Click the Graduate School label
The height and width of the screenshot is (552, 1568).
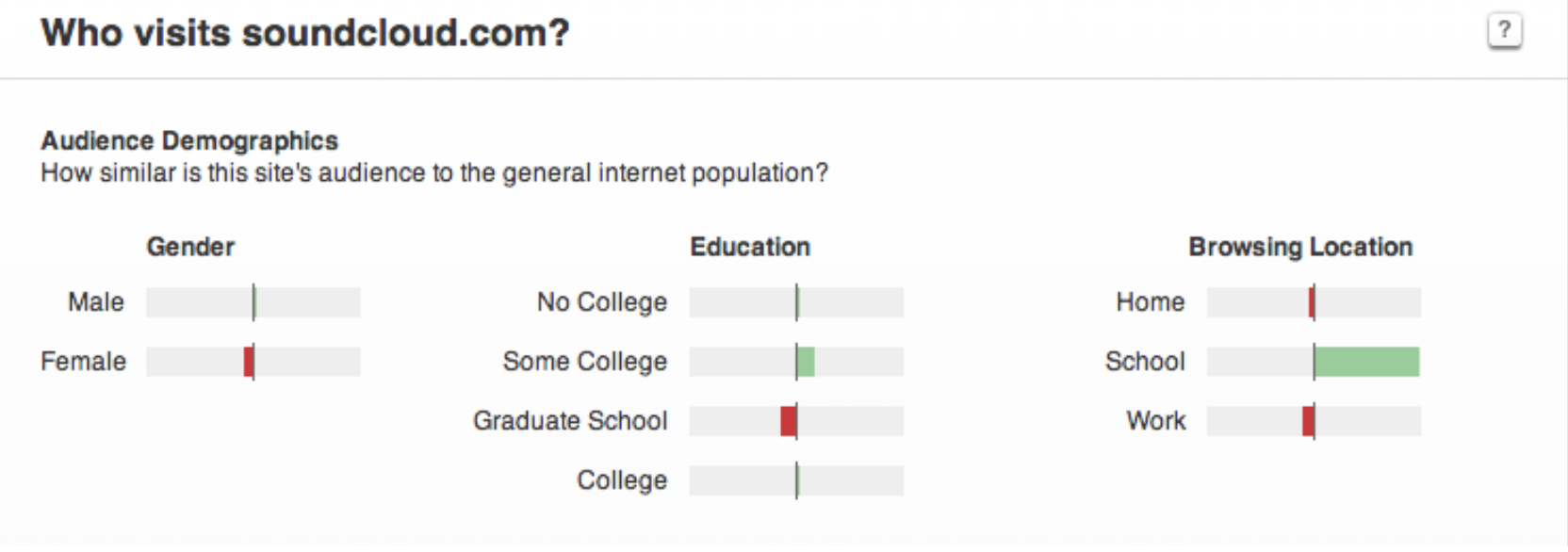pos(570,421)
